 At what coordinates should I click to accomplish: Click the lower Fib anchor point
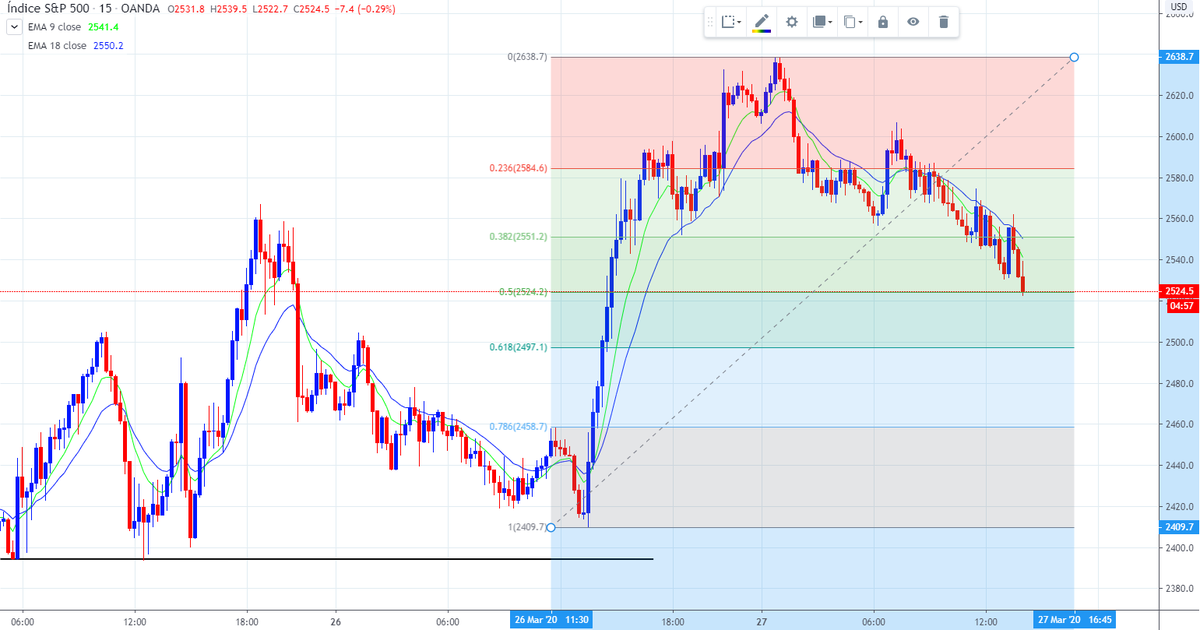click(551, 528)
